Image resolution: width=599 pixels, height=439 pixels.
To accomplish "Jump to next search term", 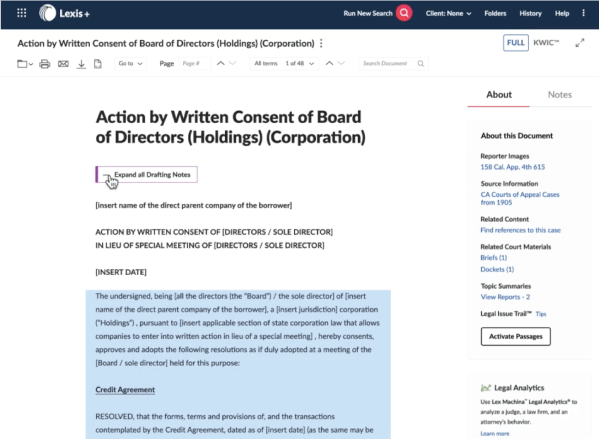I will pyautogui.click(x=341, y=63).
